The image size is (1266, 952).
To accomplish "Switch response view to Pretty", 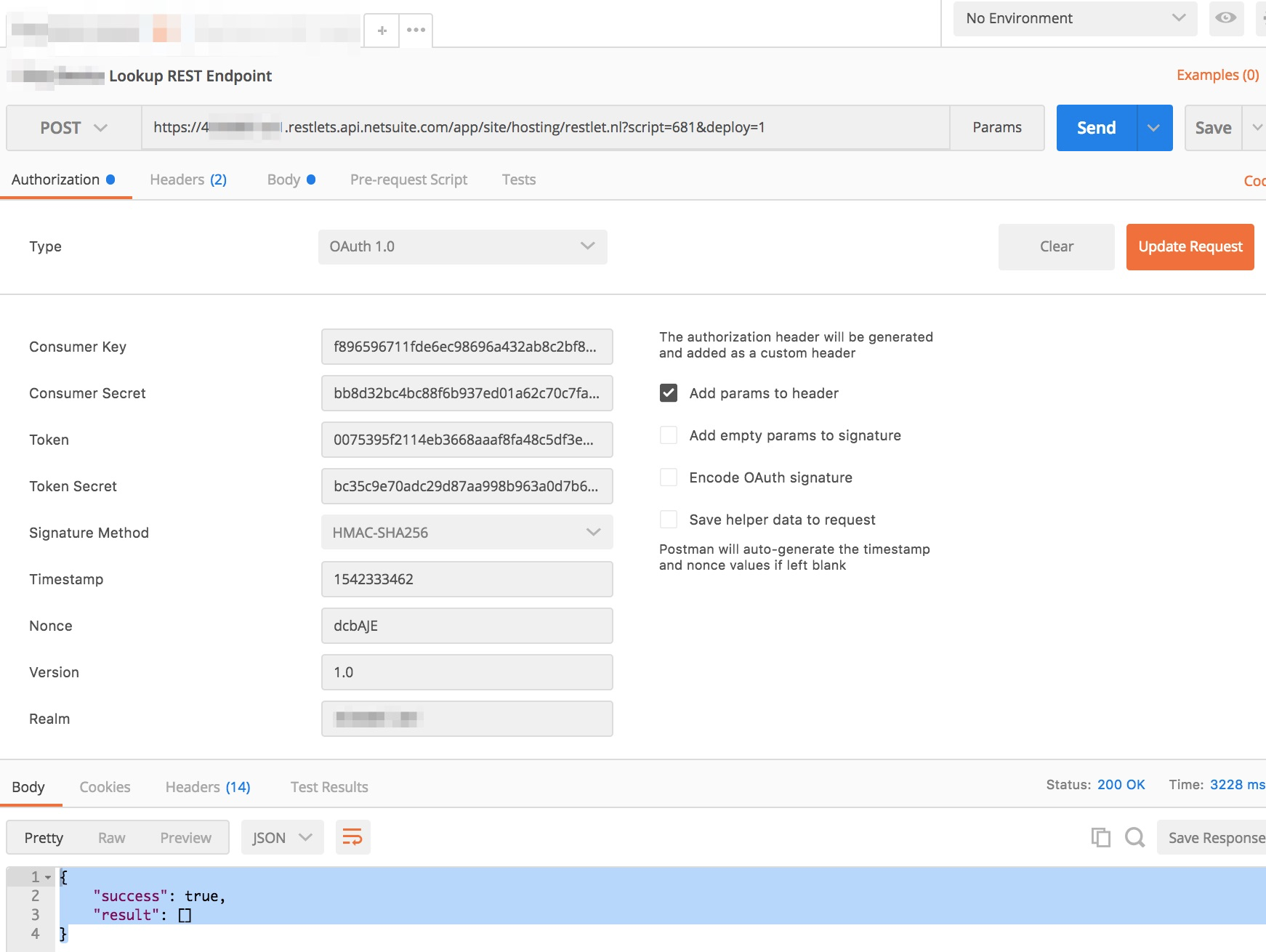I will coord(44,837).
